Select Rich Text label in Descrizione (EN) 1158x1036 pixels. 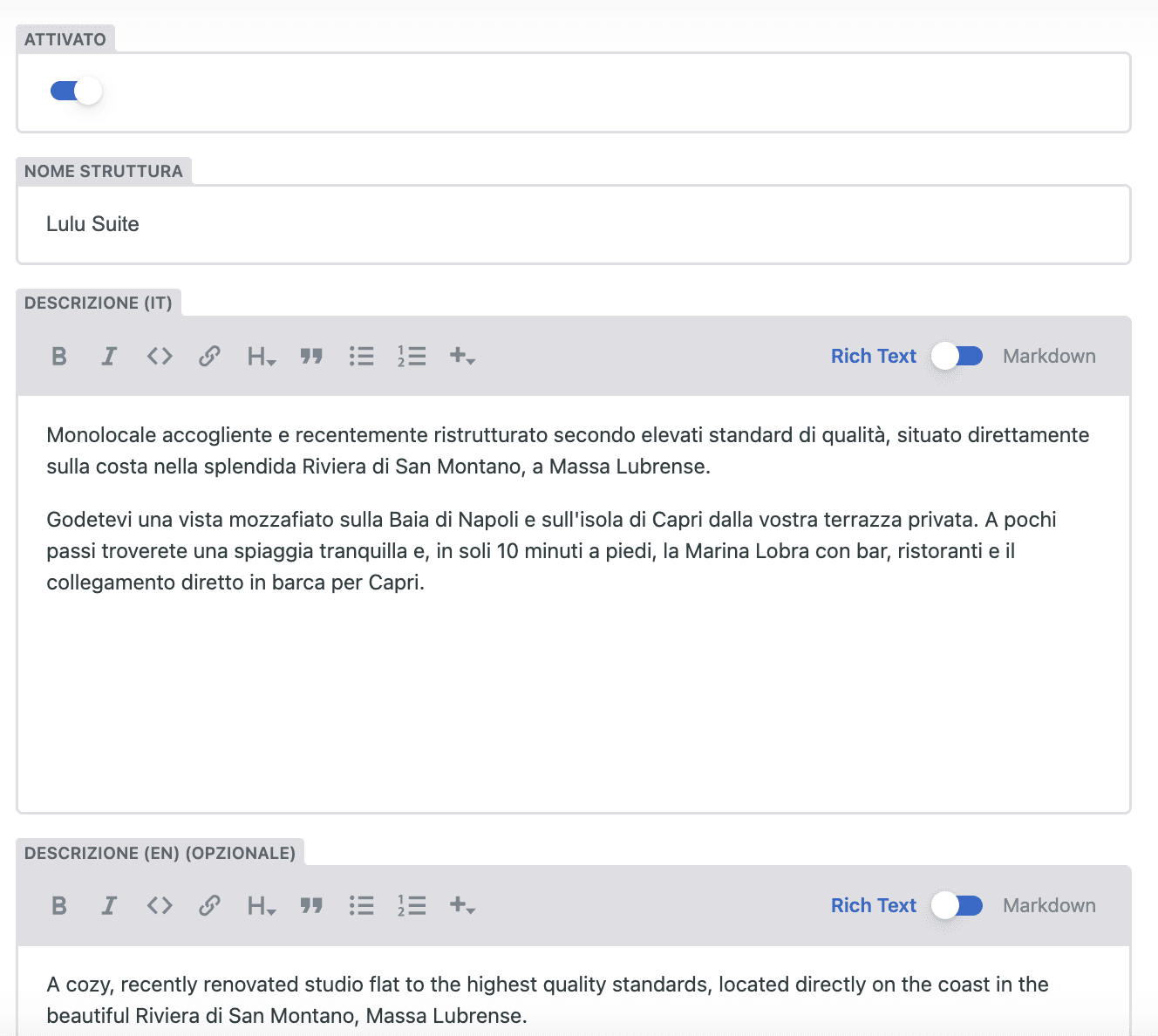[x=874, y=905]
